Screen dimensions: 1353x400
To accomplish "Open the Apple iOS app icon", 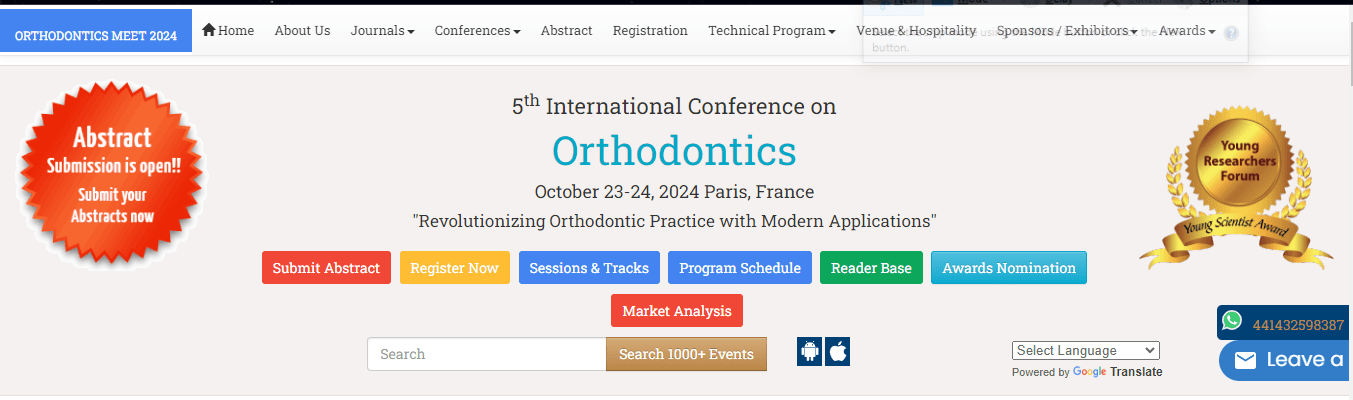I will 838,352.
